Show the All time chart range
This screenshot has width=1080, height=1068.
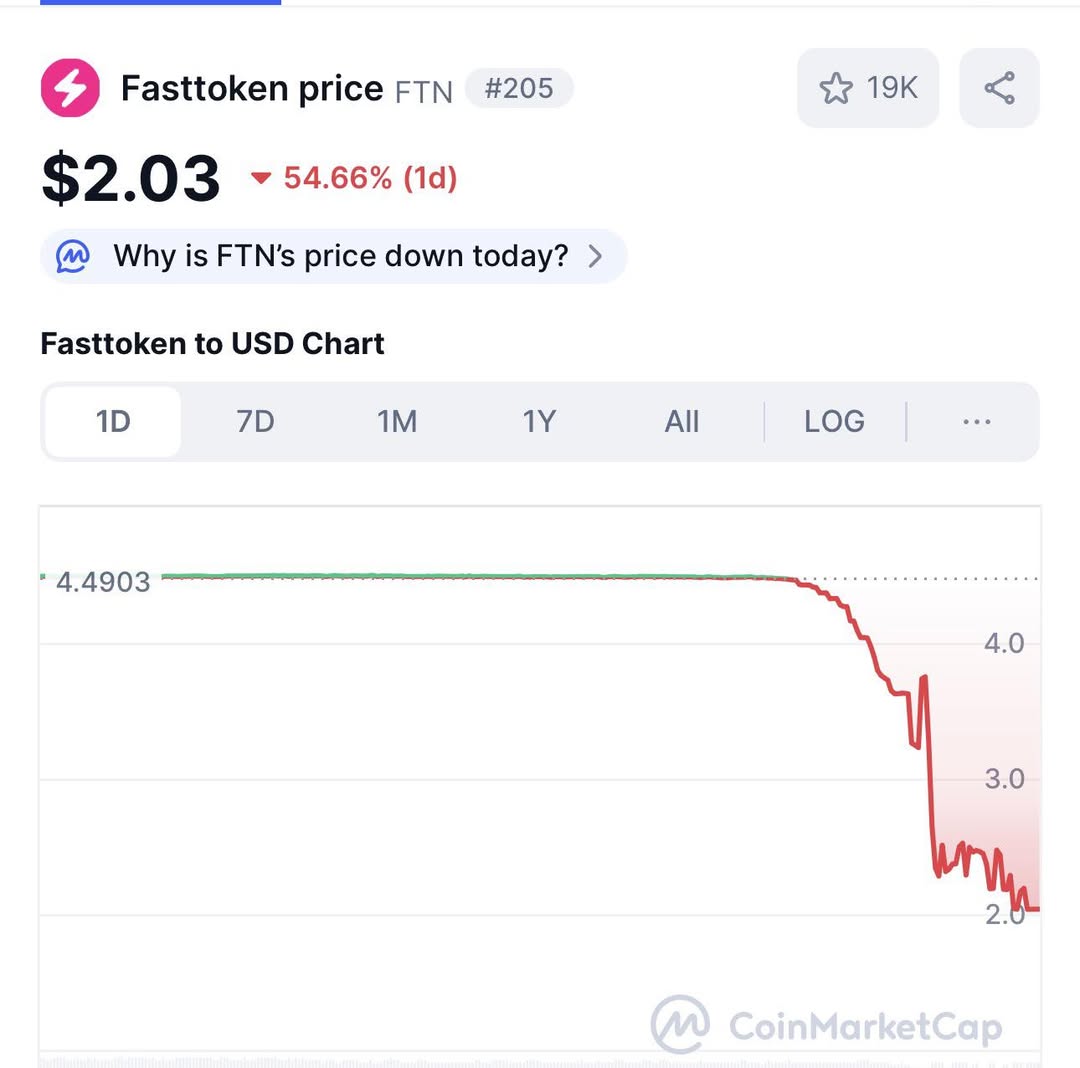pyautogui.click(x=681, y=422)
